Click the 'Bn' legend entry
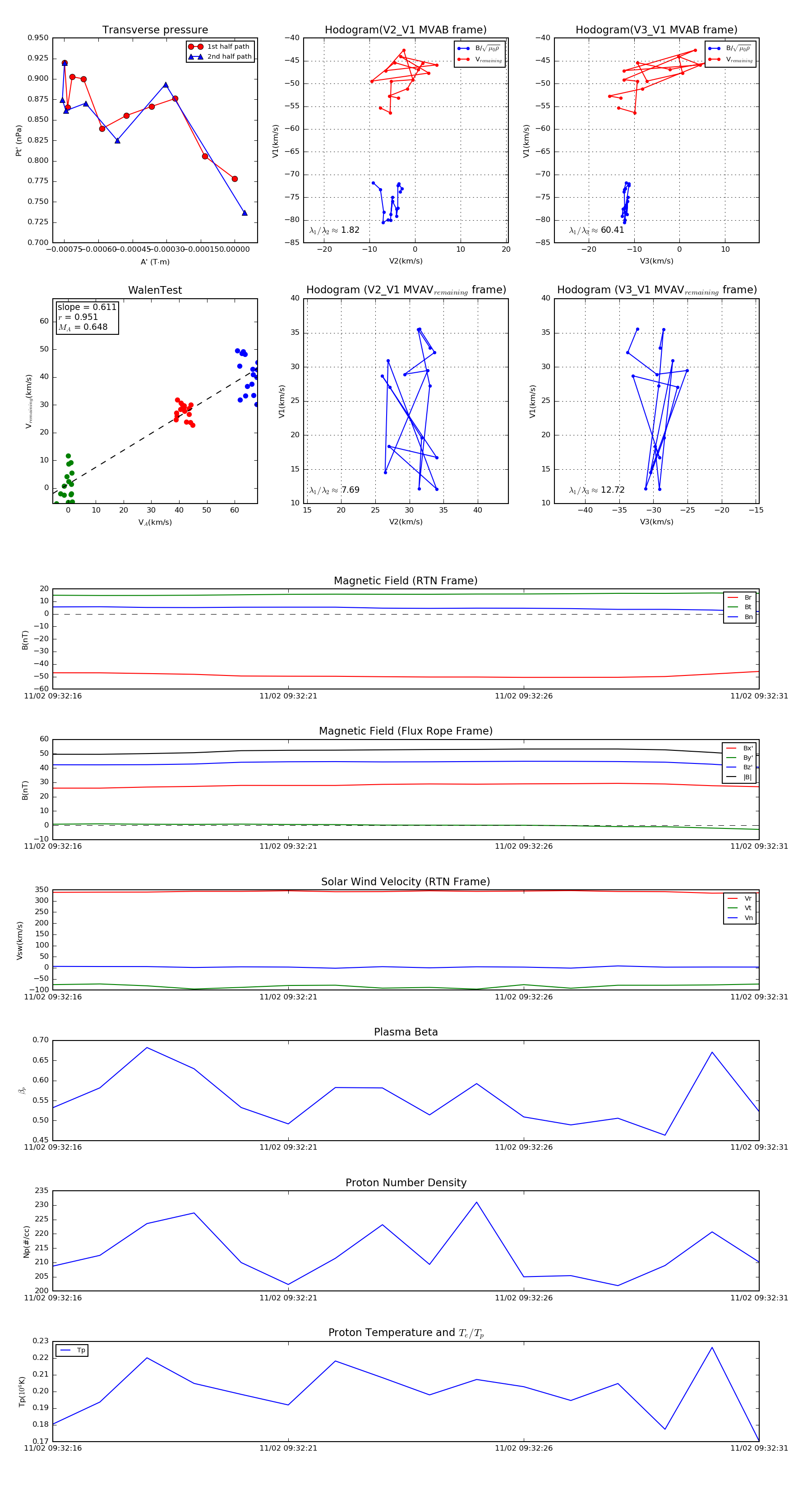The width and height of the screenshot is (812, 1489). [x=740, y=617]
